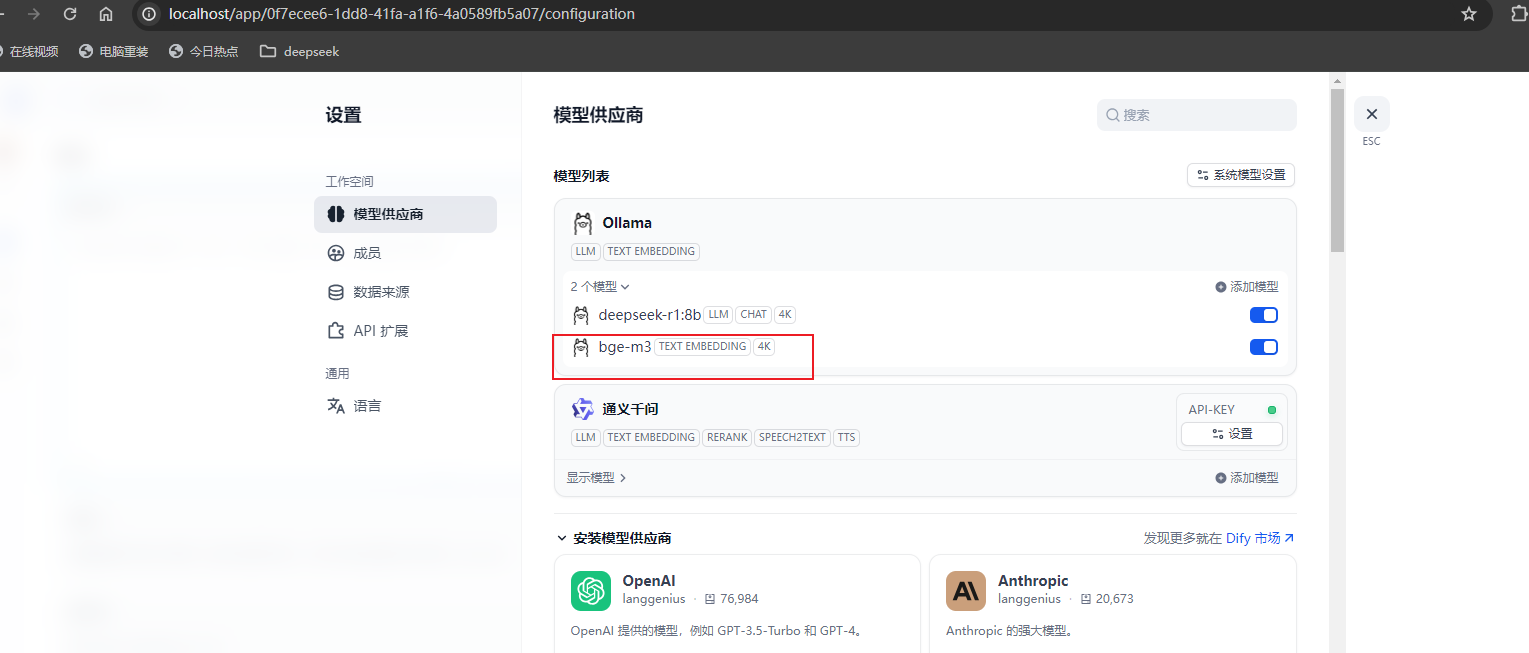Click the settings panel vertical scrollbar
Viewport: 1529px width, 653px height.
coord(1337,170)
